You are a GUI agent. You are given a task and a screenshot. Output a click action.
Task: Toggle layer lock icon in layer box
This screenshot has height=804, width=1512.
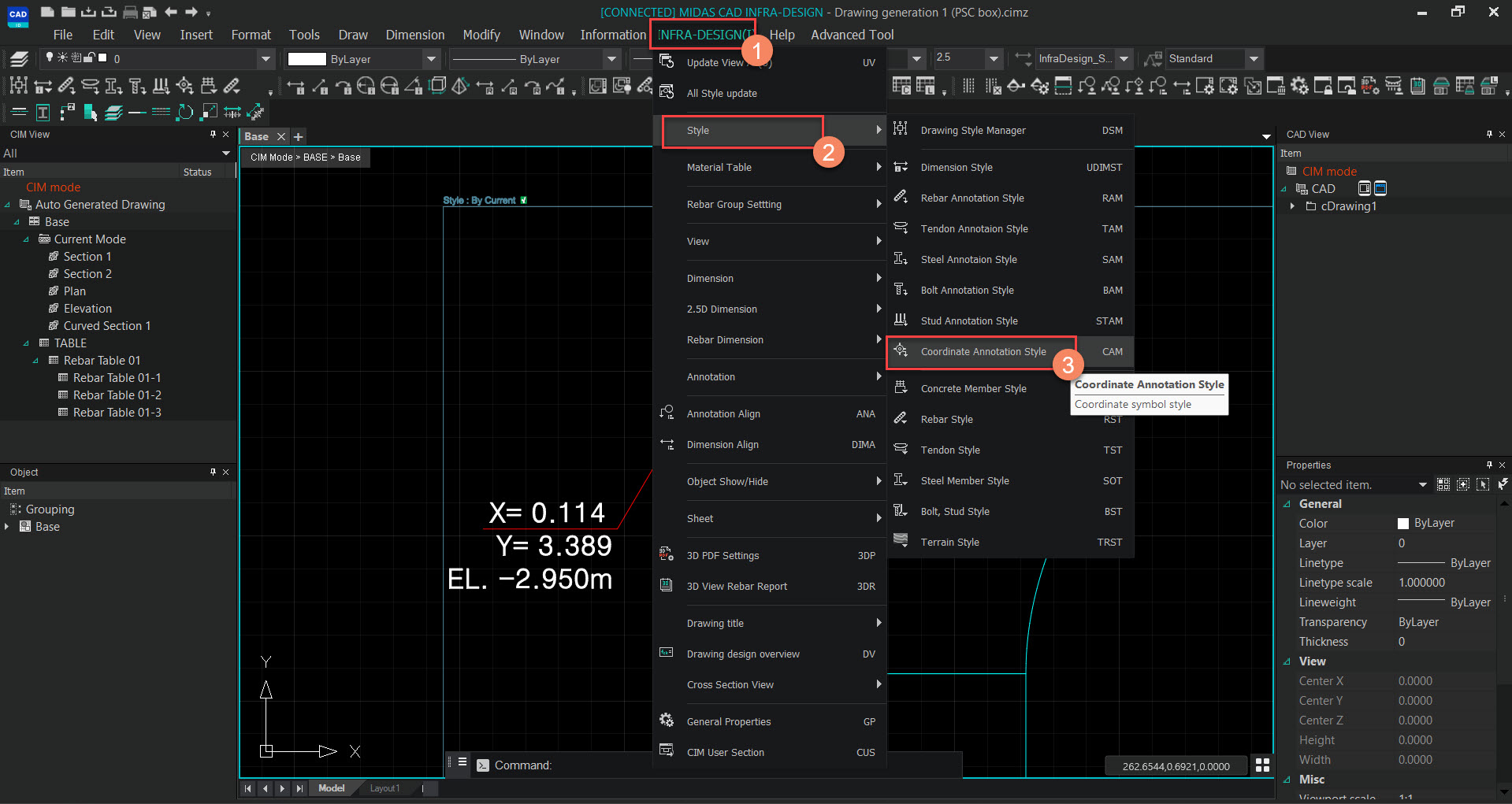90,57
